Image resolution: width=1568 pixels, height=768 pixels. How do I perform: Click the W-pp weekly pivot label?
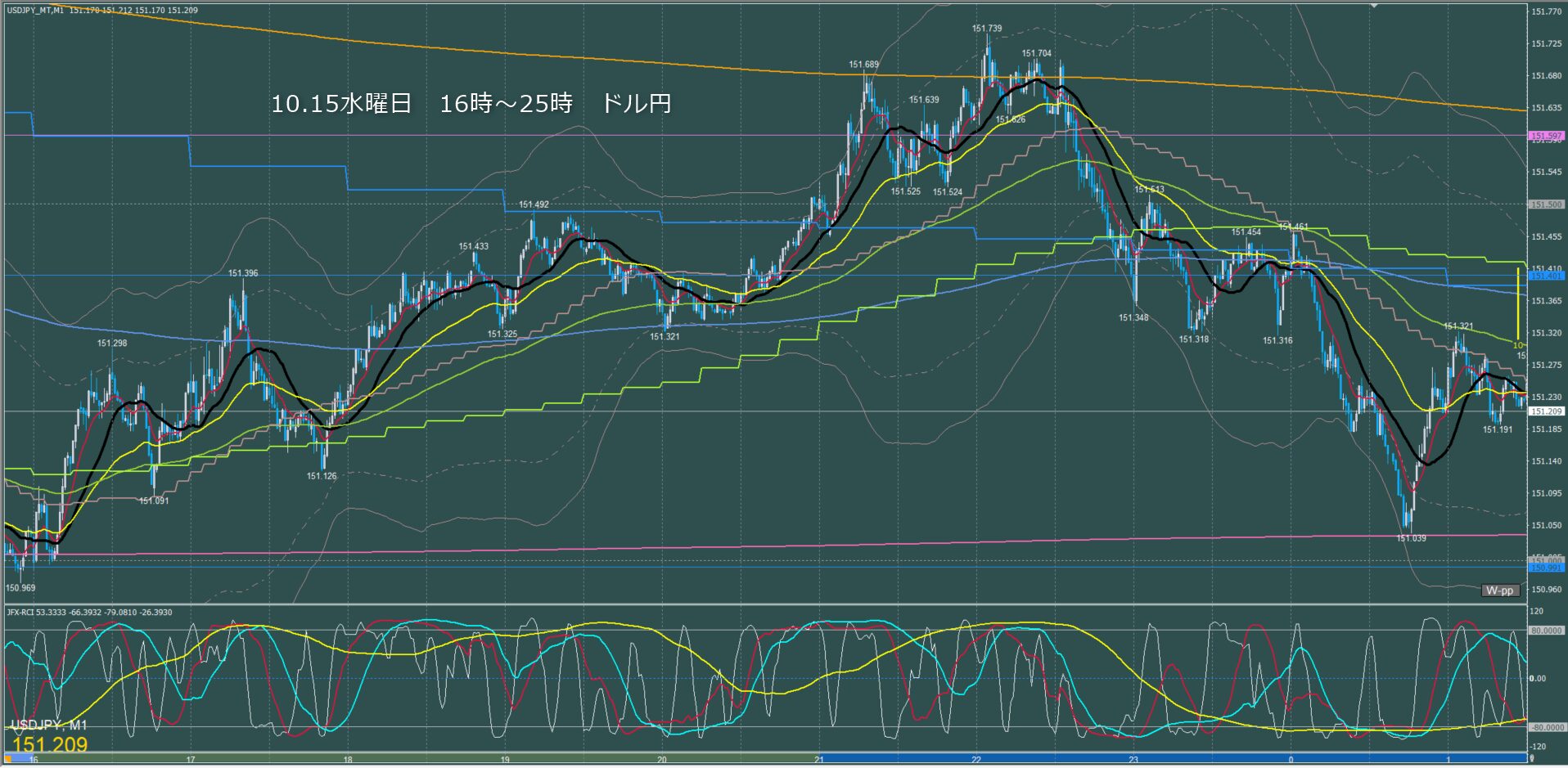[x=1500, y=591]
